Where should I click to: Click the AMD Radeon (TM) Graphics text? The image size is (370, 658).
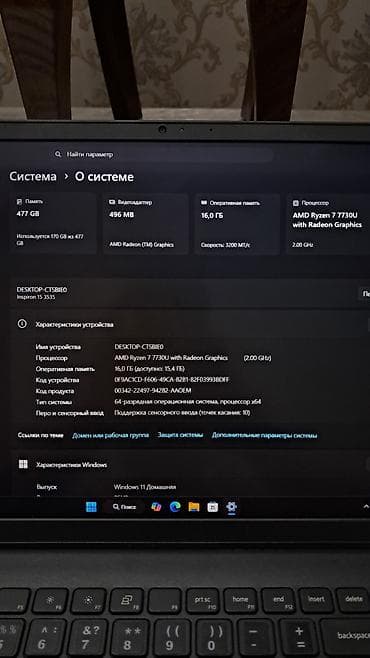pyautogui.click(x=141, y=244)
